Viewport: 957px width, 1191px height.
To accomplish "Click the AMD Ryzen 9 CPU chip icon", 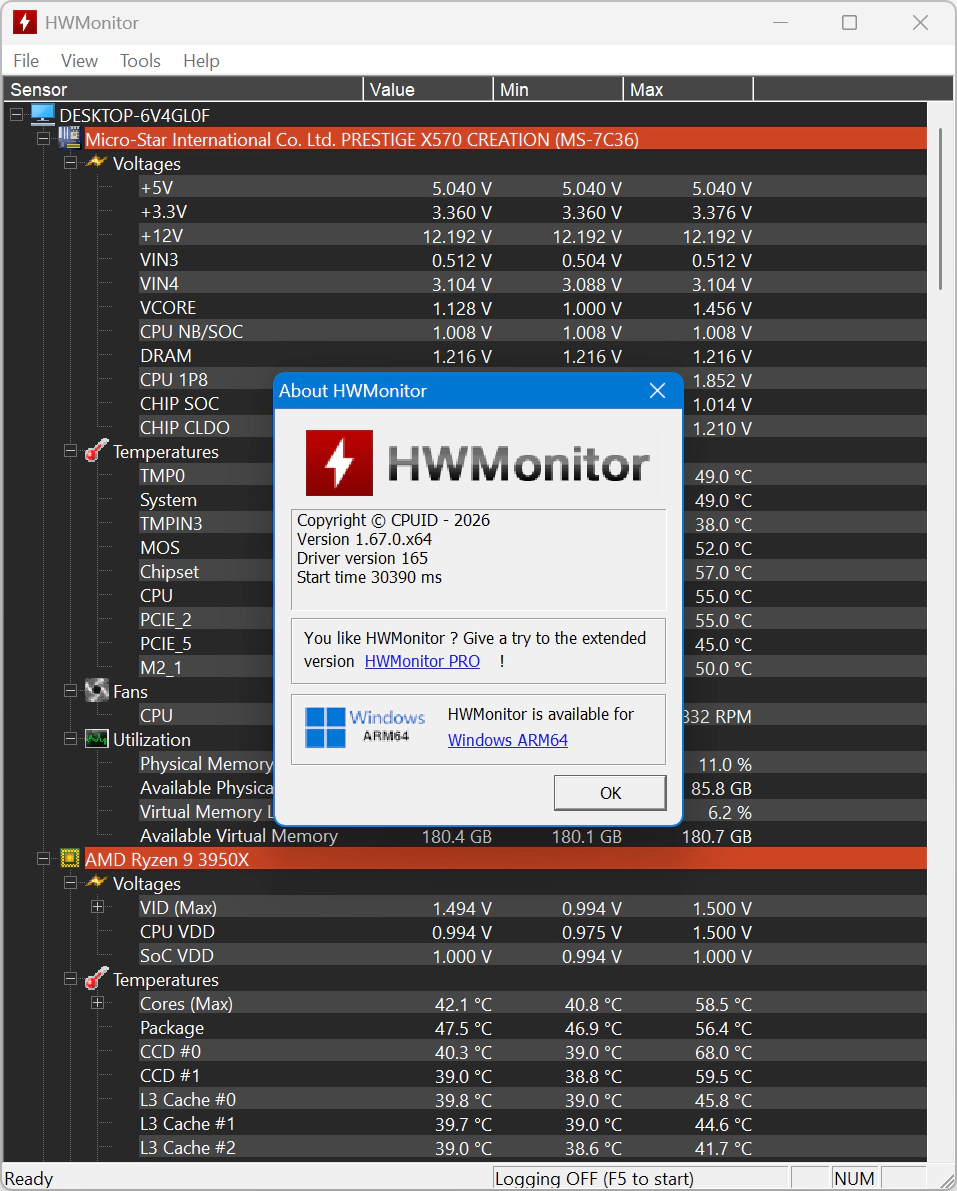I will tap(70, 858).
